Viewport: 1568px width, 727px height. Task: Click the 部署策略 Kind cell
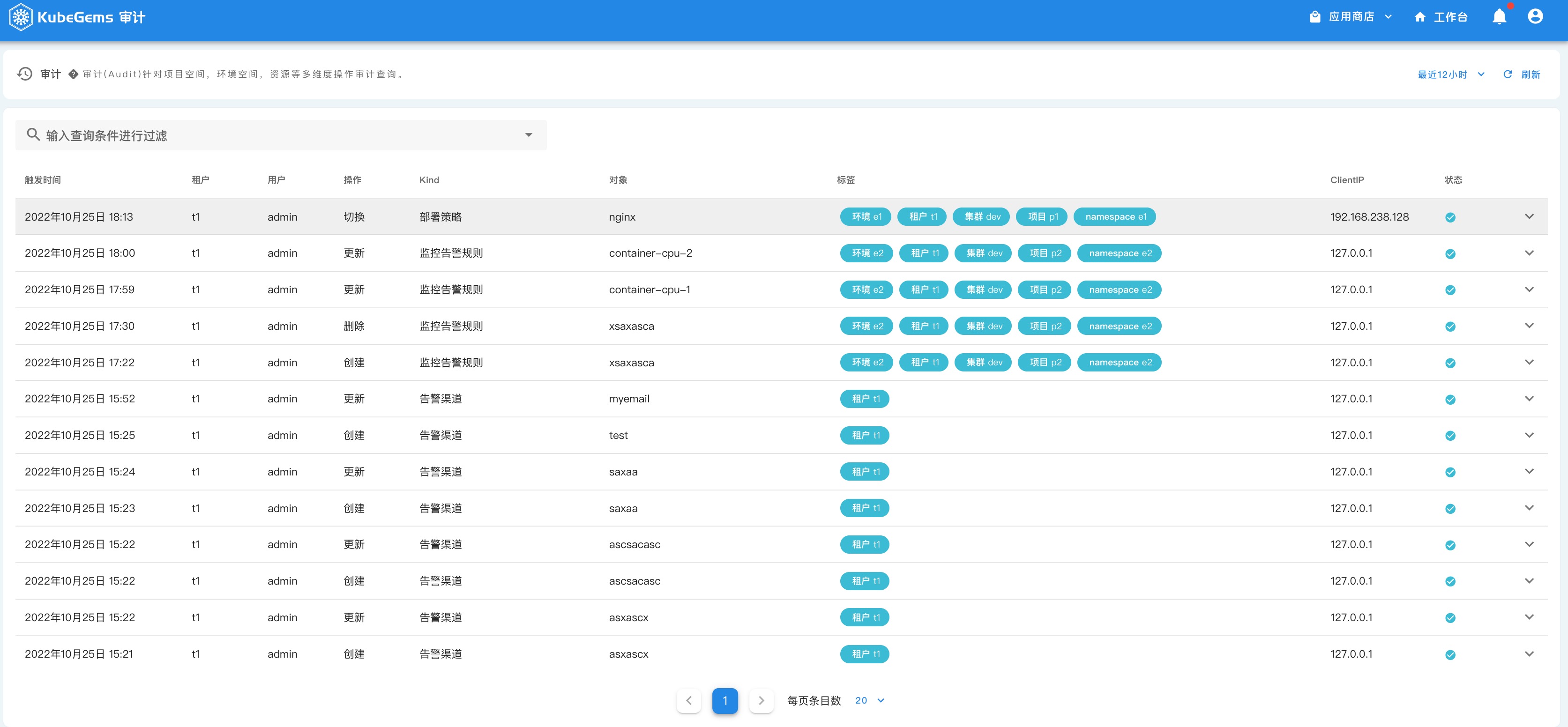tap(441, 217)
